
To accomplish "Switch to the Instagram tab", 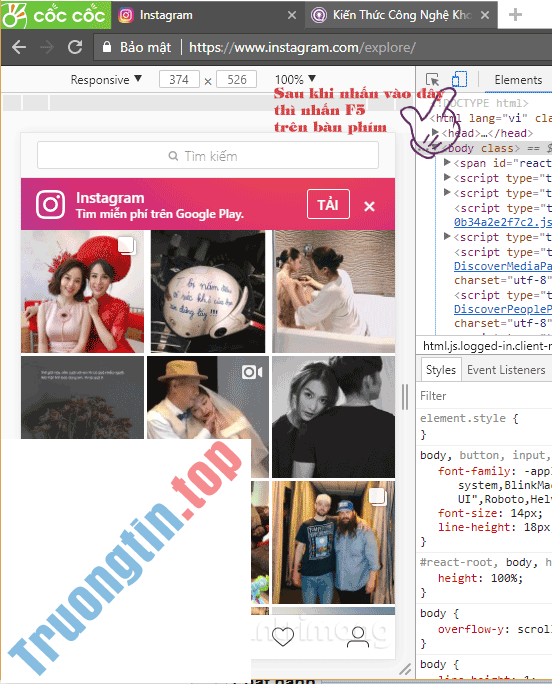I will click(x=207, y=15).
